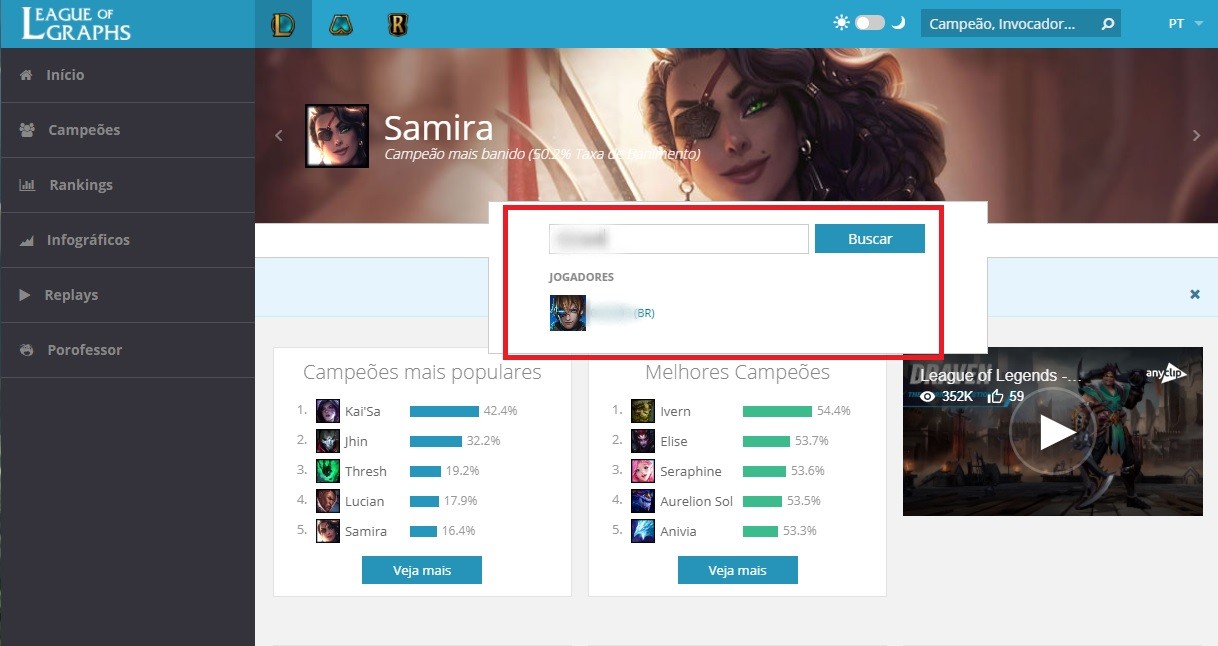Click Veja mais under Melhores Campeões

(x=738, y=570)
